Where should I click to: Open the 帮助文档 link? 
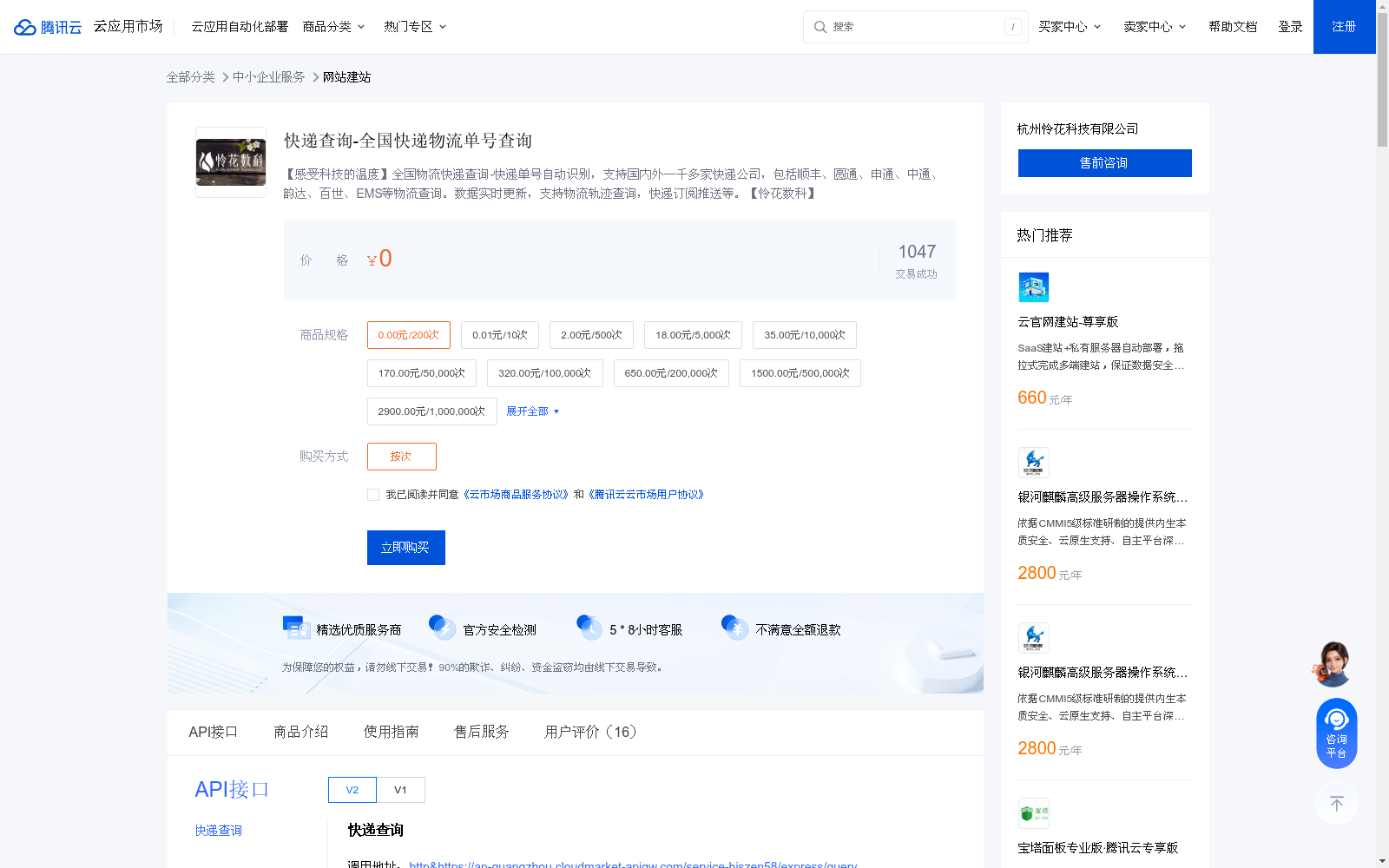(x=1233, y=27)
